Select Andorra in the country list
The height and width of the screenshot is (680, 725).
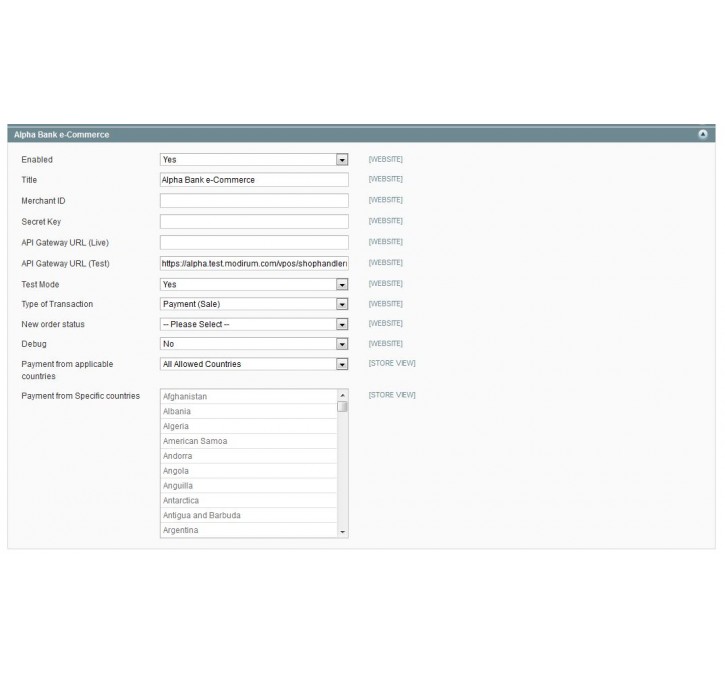point(249,456)
